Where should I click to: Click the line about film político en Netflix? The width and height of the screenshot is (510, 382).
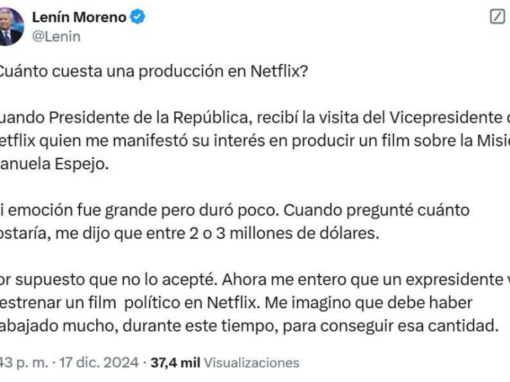[x=236, y=303]
